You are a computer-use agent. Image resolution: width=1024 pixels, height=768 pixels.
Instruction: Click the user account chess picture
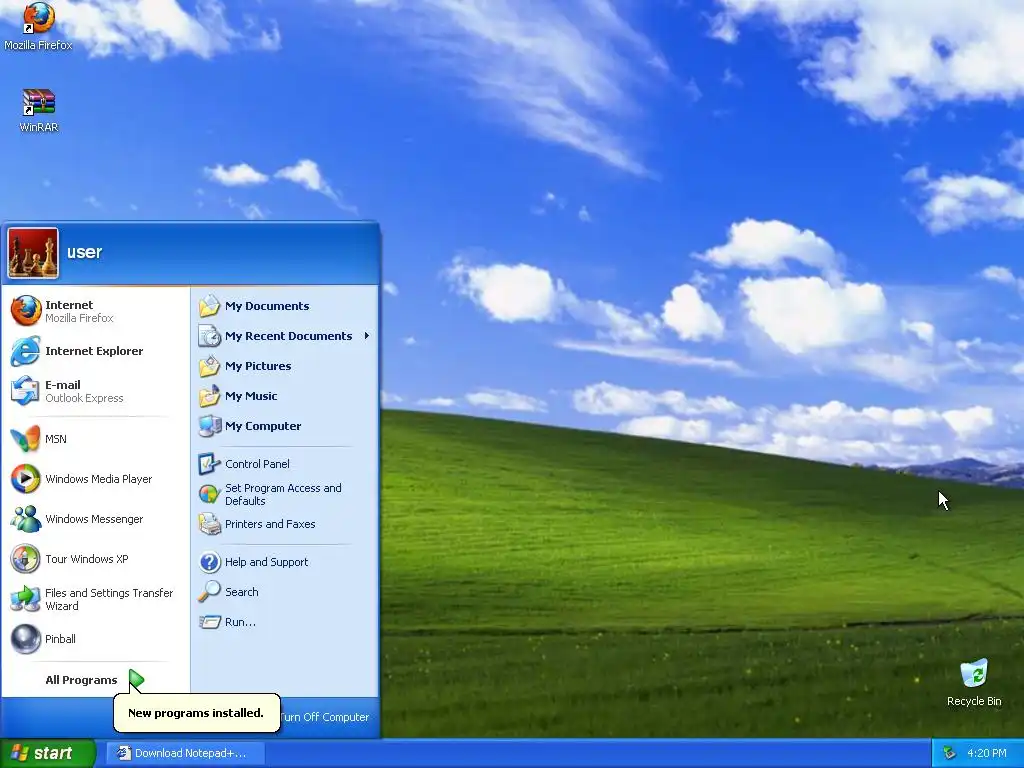tap(33, 253)
